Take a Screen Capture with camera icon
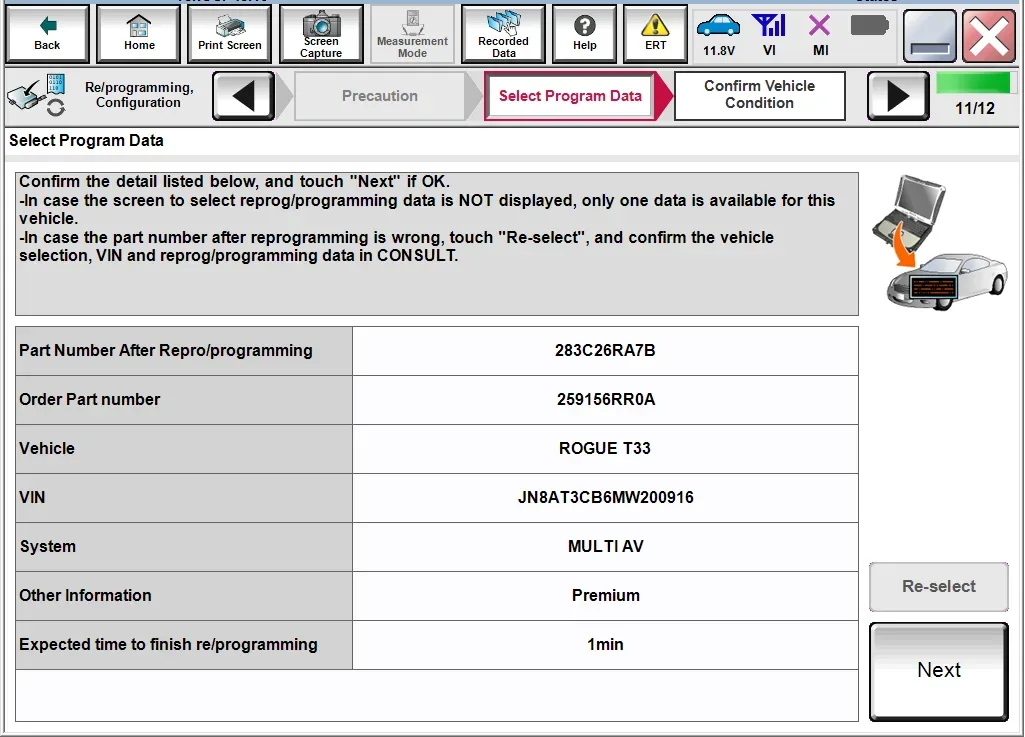Viewport: 1025px width, 737px height. click(321, 34)
